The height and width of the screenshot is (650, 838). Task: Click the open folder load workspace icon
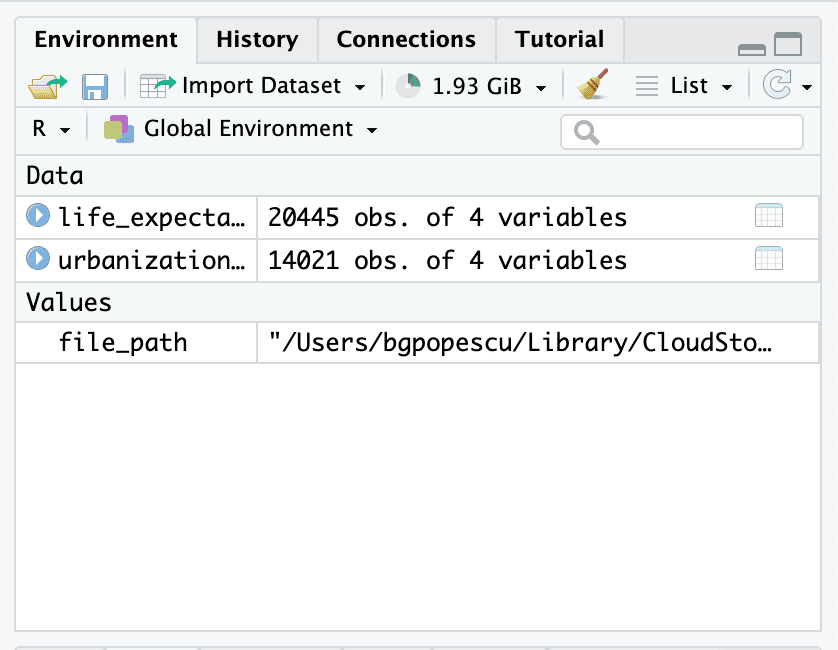[47, 87]
